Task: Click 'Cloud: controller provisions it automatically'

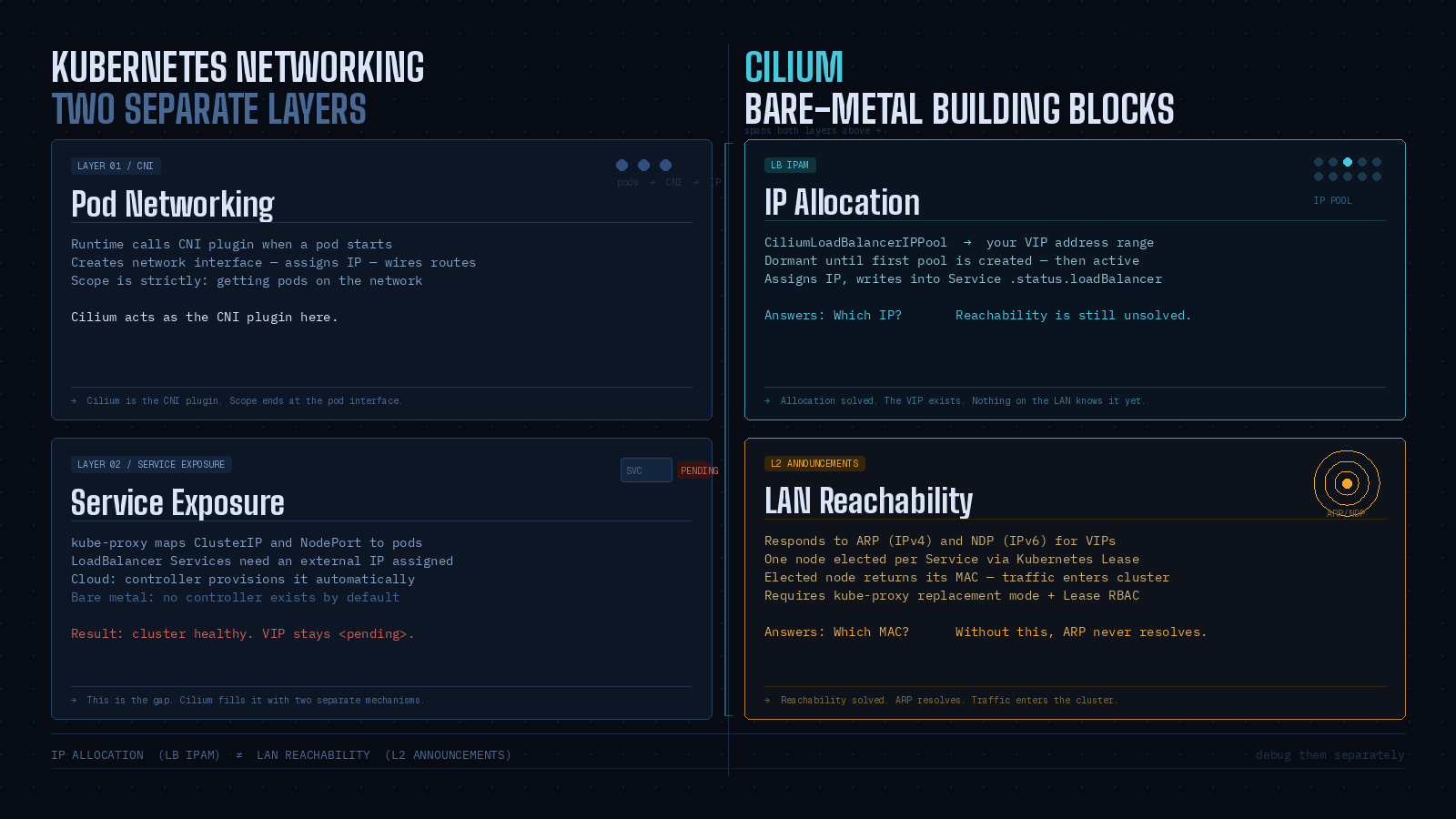Action: (x=243, y=579)
